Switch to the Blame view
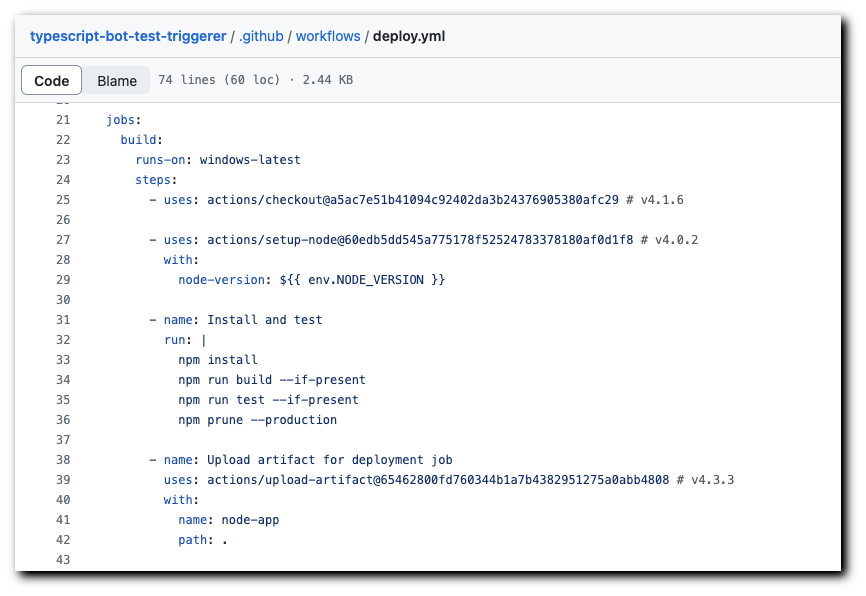 [117, 80]
